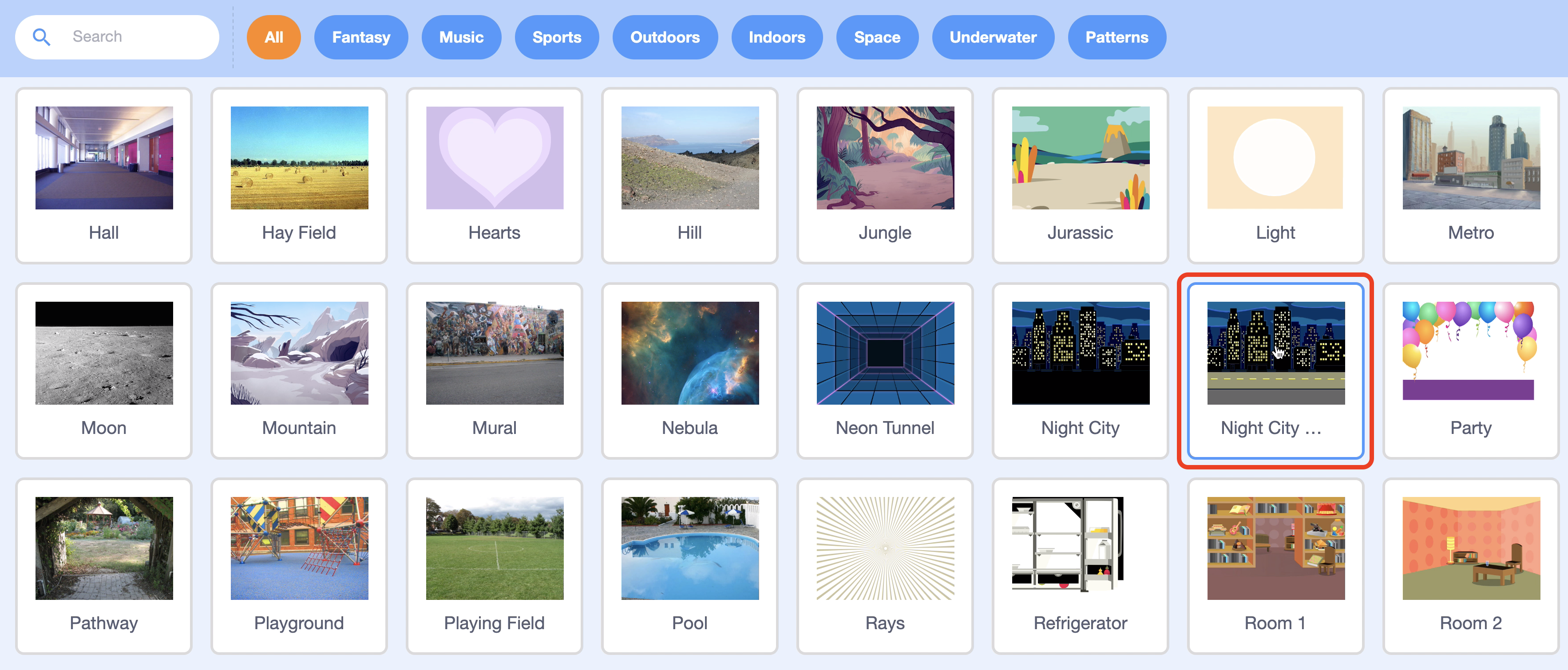Filter backdrops by Music
The height and width of the screenshot is (670, 1568).
461,37
